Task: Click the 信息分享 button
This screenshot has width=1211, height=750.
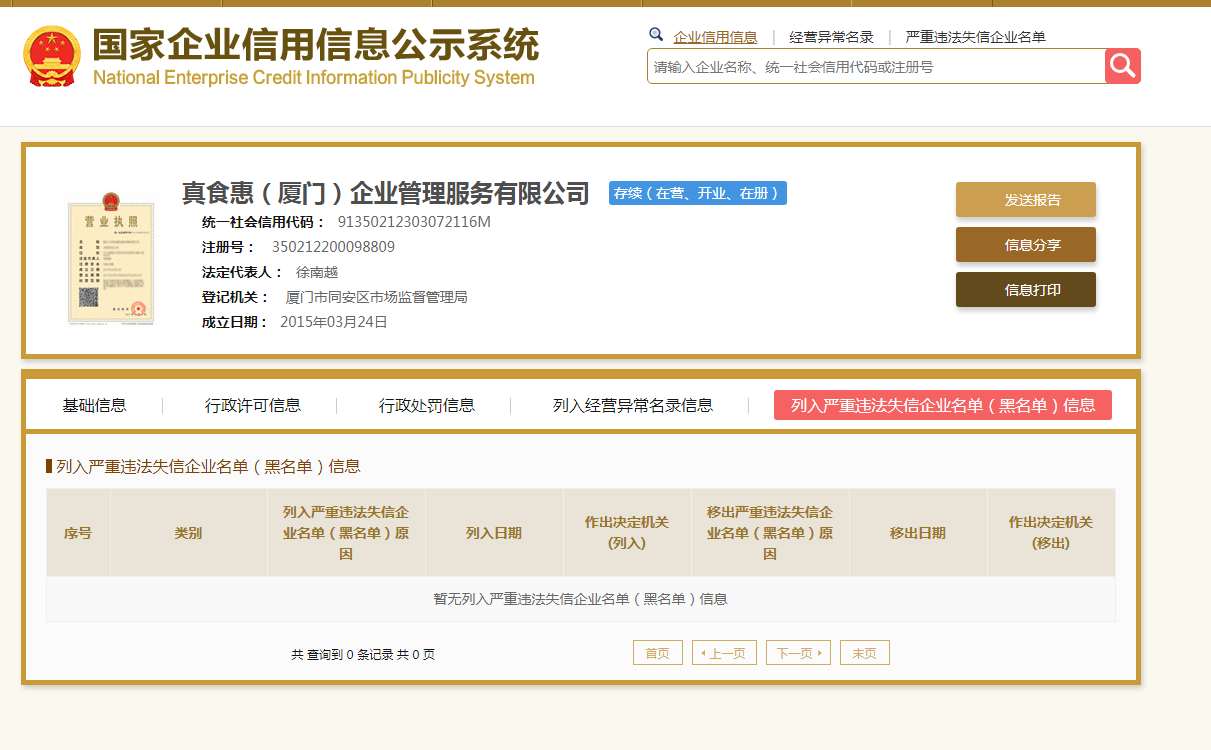Action: tap(1026, 244)
